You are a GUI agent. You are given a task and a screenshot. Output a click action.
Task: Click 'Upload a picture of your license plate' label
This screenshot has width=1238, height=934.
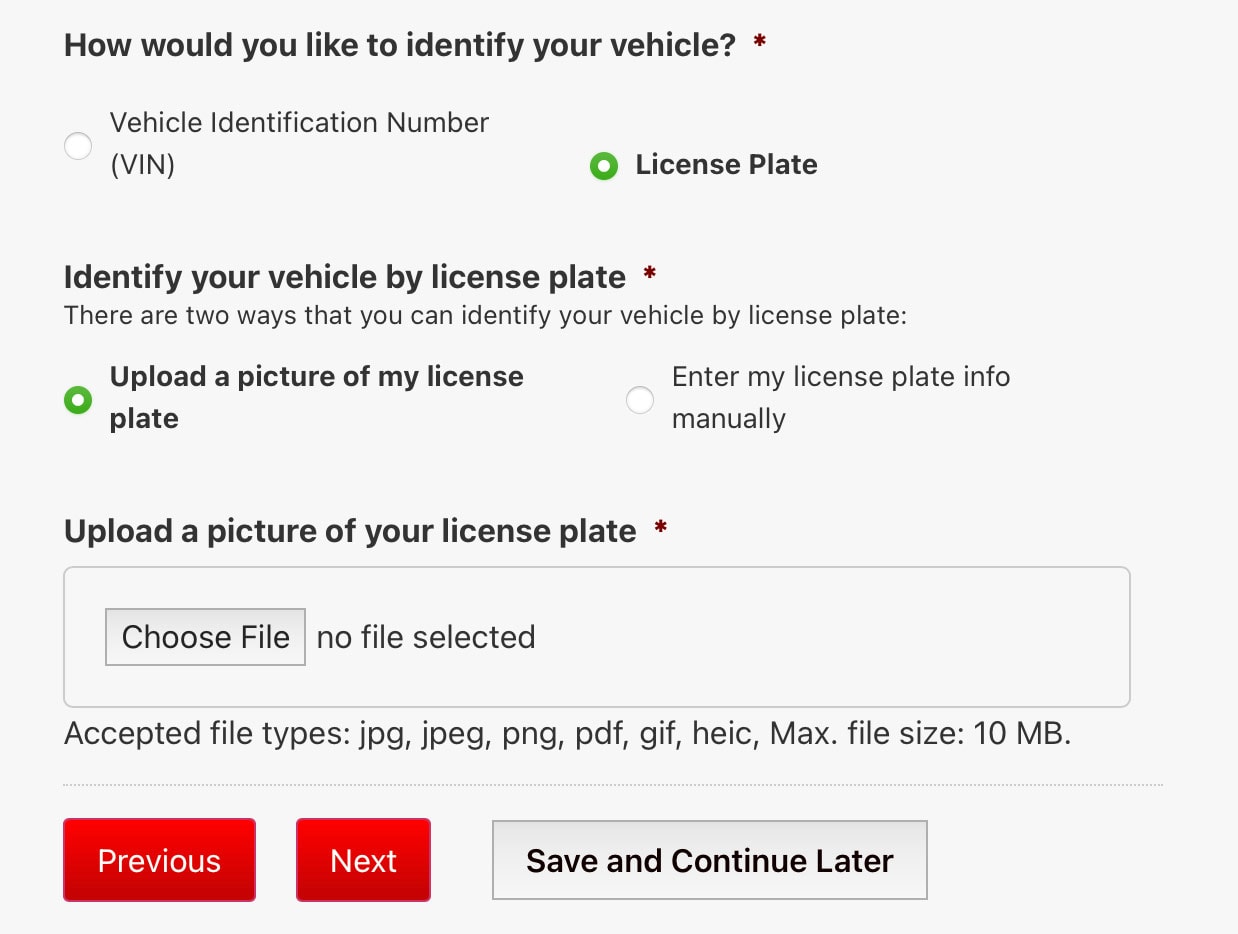[x=350, y=531]
